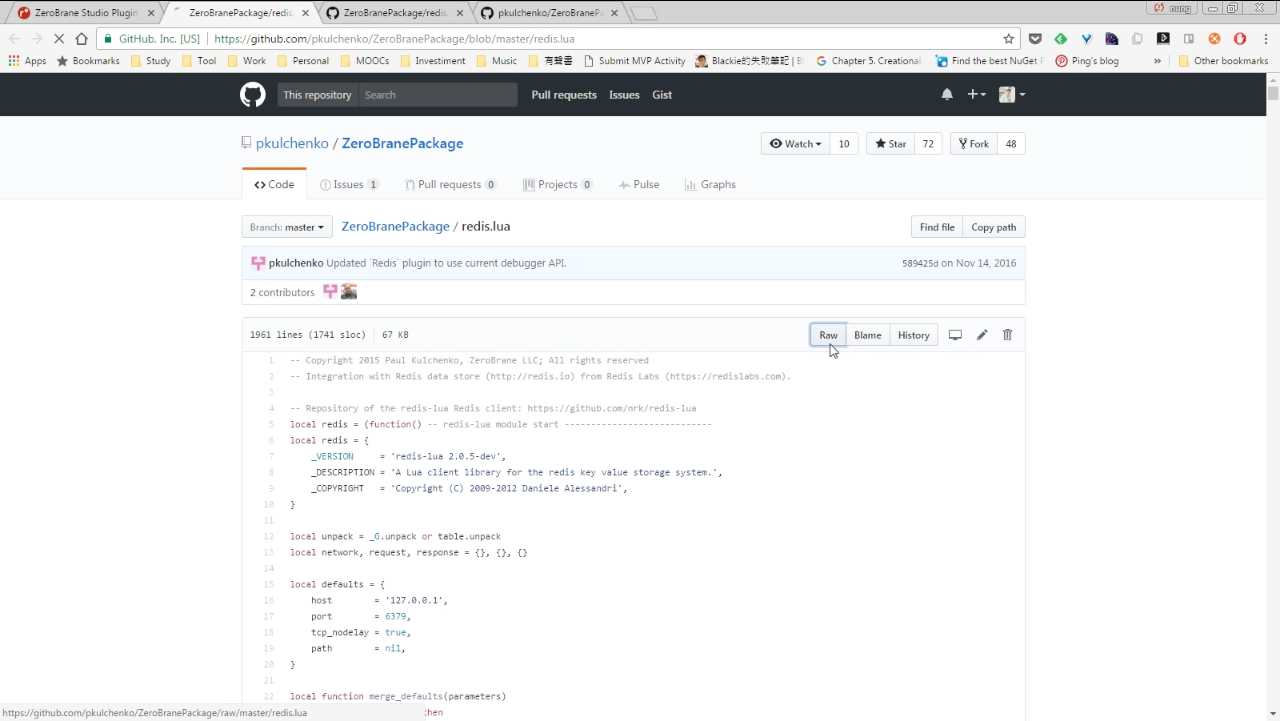
Task: Open the Pulse tab
Action: point(639,184)
